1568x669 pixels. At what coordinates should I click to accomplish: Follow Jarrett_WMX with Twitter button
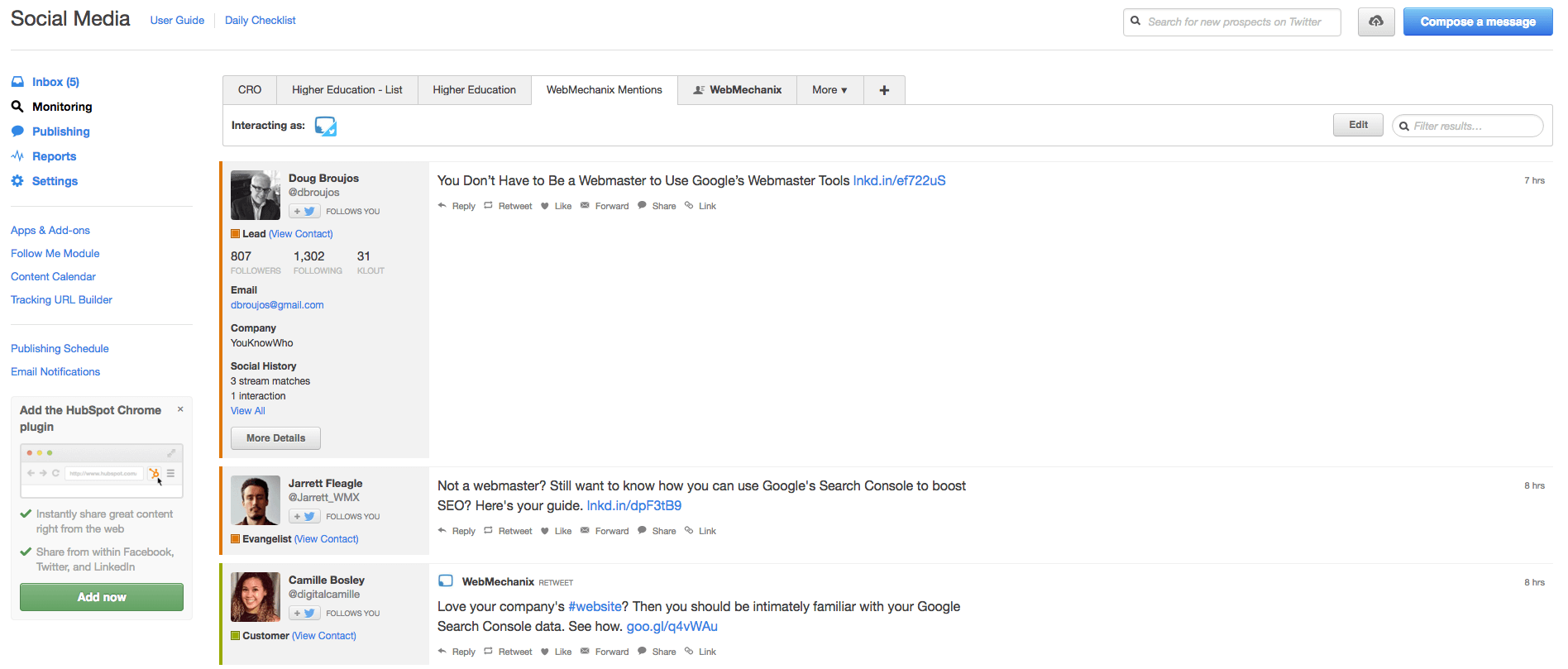click(x=304, y=517)
